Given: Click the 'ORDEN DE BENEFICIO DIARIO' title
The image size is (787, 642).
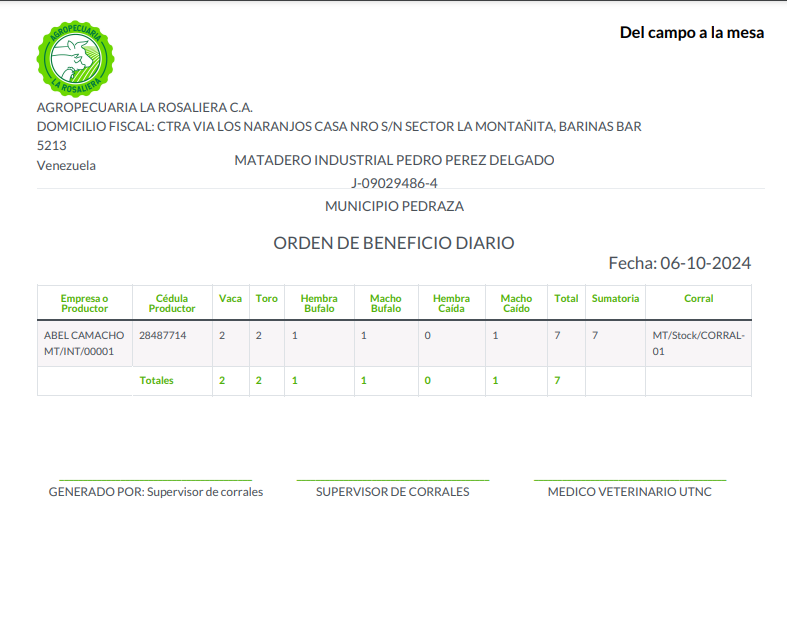Looking at the screenshot, I should pos(394,243).
